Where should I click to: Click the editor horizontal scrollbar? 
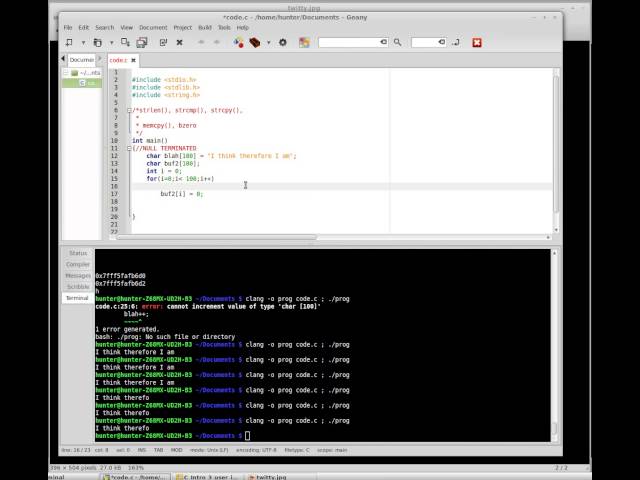(x=216, y=237)
